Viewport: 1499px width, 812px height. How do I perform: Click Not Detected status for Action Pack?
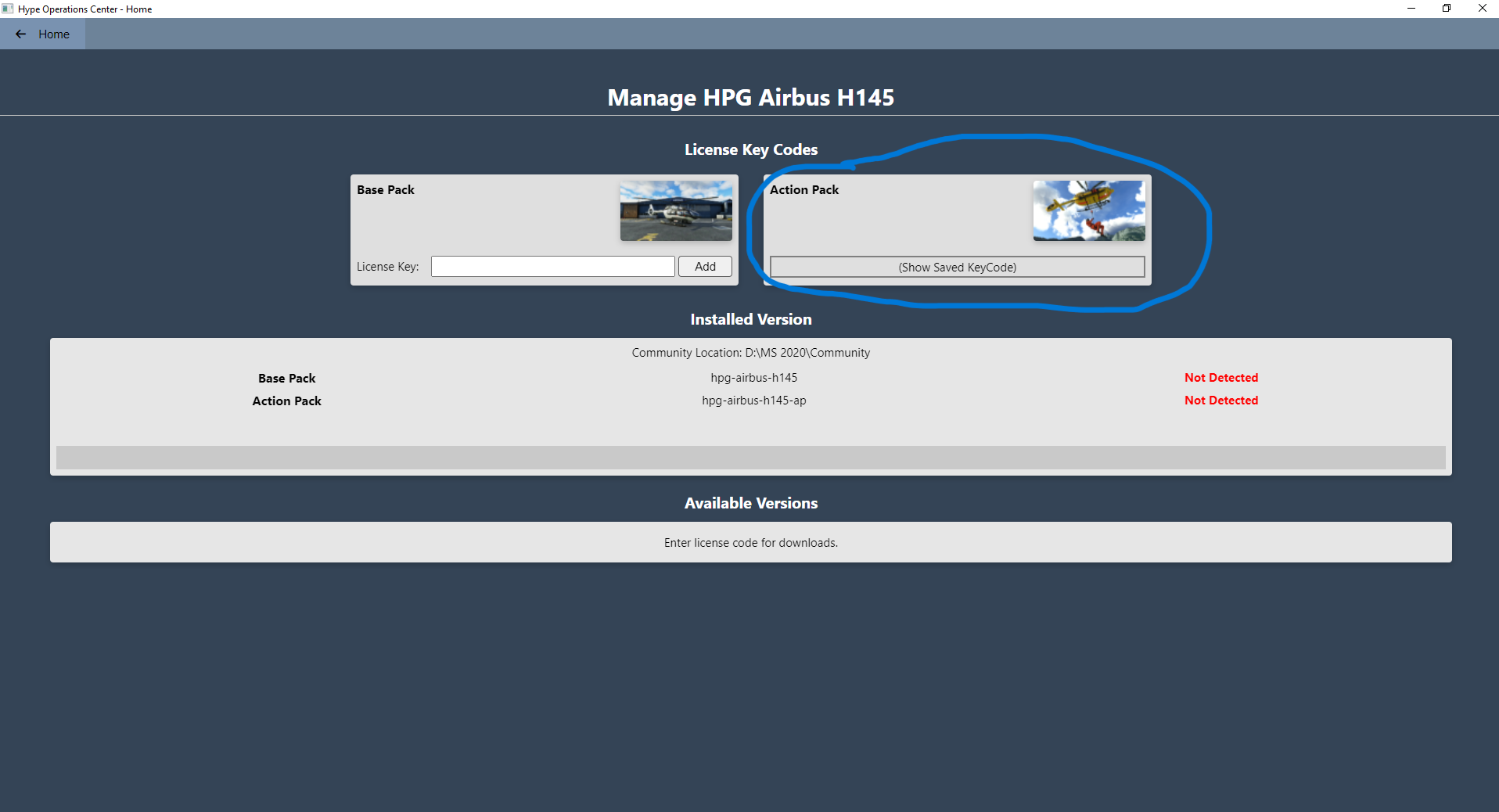(1220, 401)
